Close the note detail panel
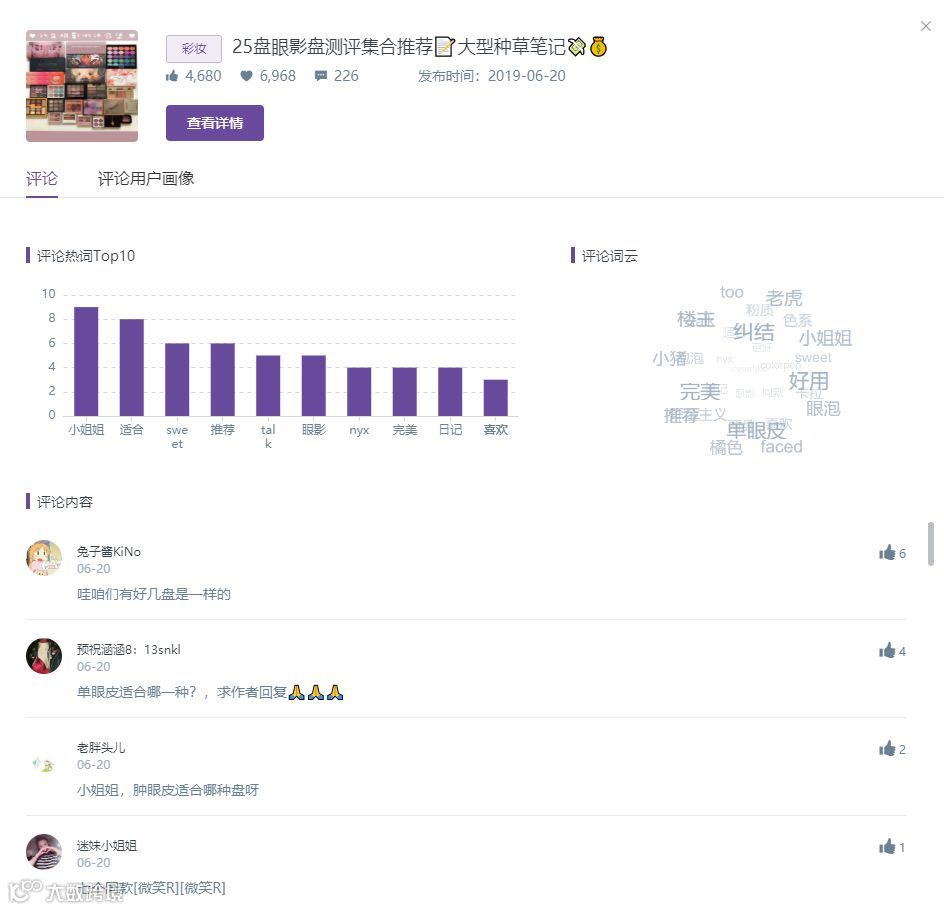The width and height of the screenshot is (944, 910). (926, 26)
